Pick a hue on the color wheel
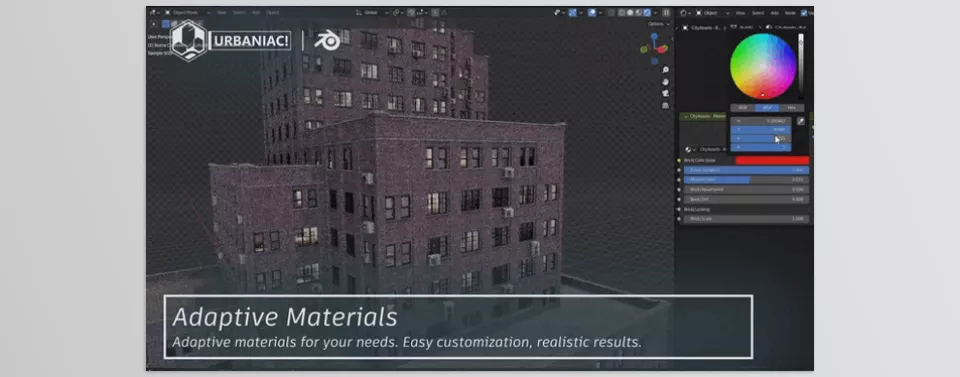The width and height of the screenshot is (960, 377). click(x=762, y=66)
